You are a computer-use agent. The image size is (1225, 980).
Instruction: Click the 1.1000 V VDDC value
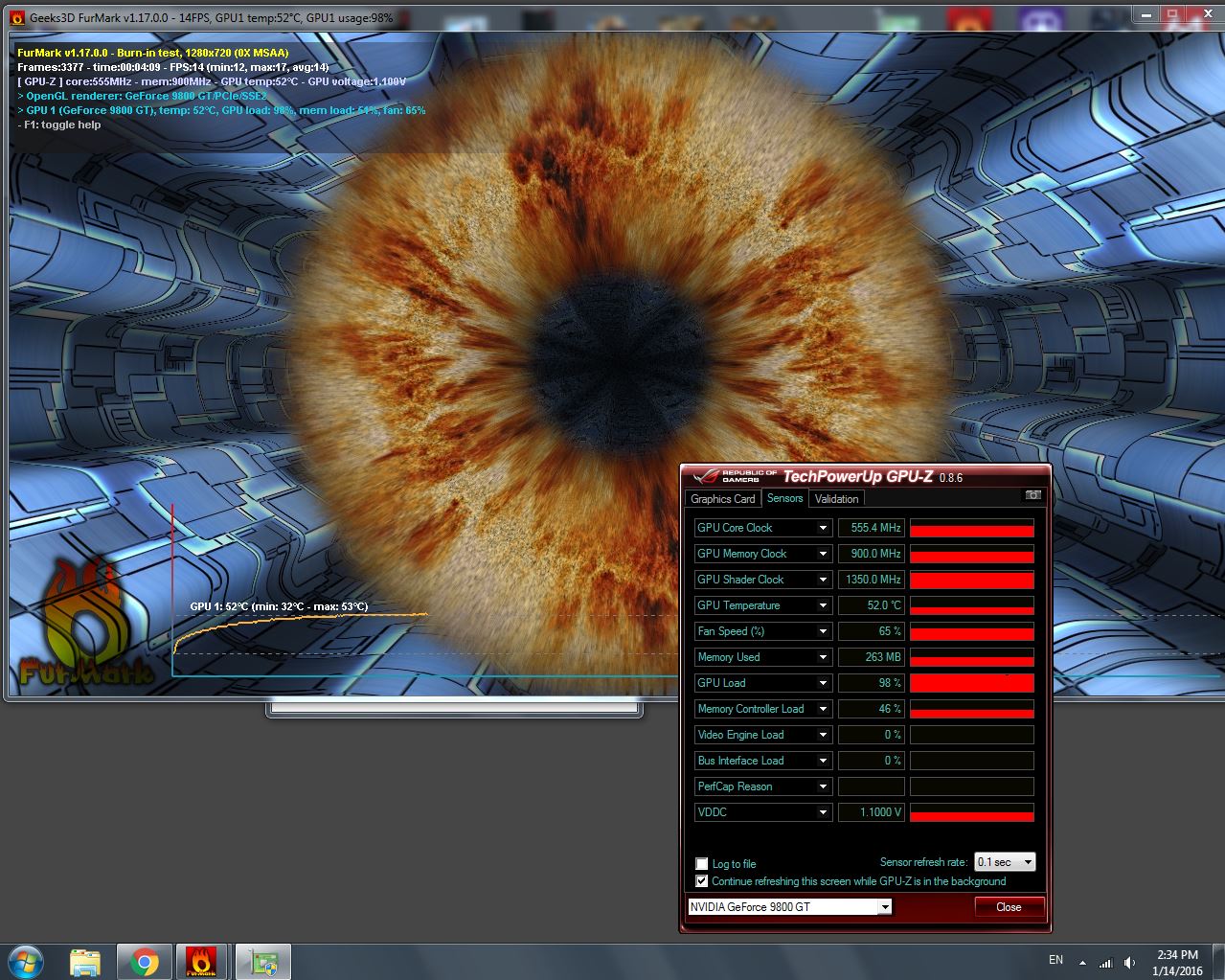coord(872,812)
